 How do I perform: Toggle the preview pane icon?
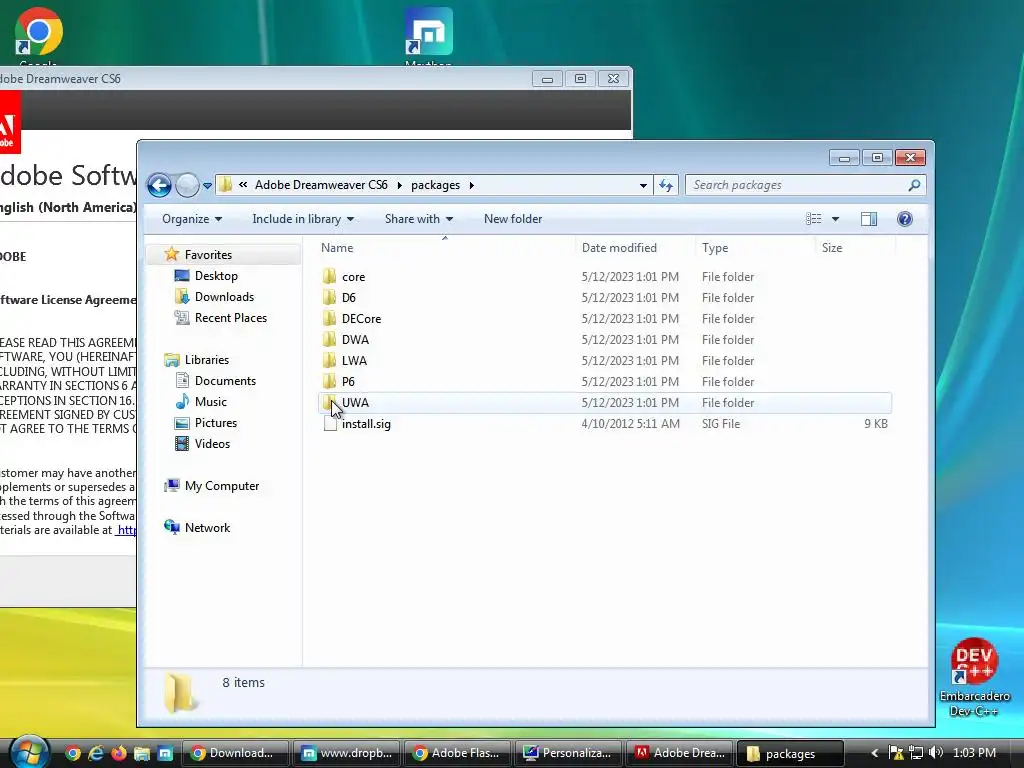[x=869, y=219]
